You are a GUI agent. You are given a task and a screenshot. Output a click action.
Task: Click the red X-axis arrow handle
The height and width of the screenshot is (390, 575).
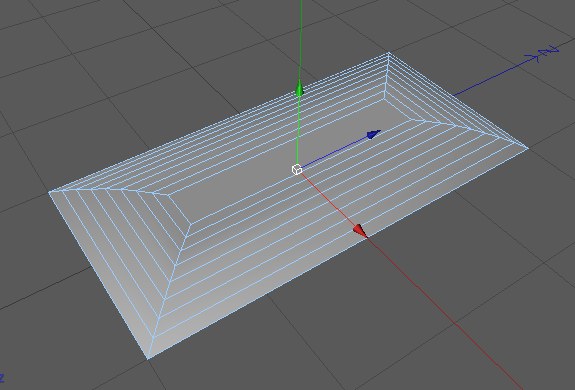360,231
